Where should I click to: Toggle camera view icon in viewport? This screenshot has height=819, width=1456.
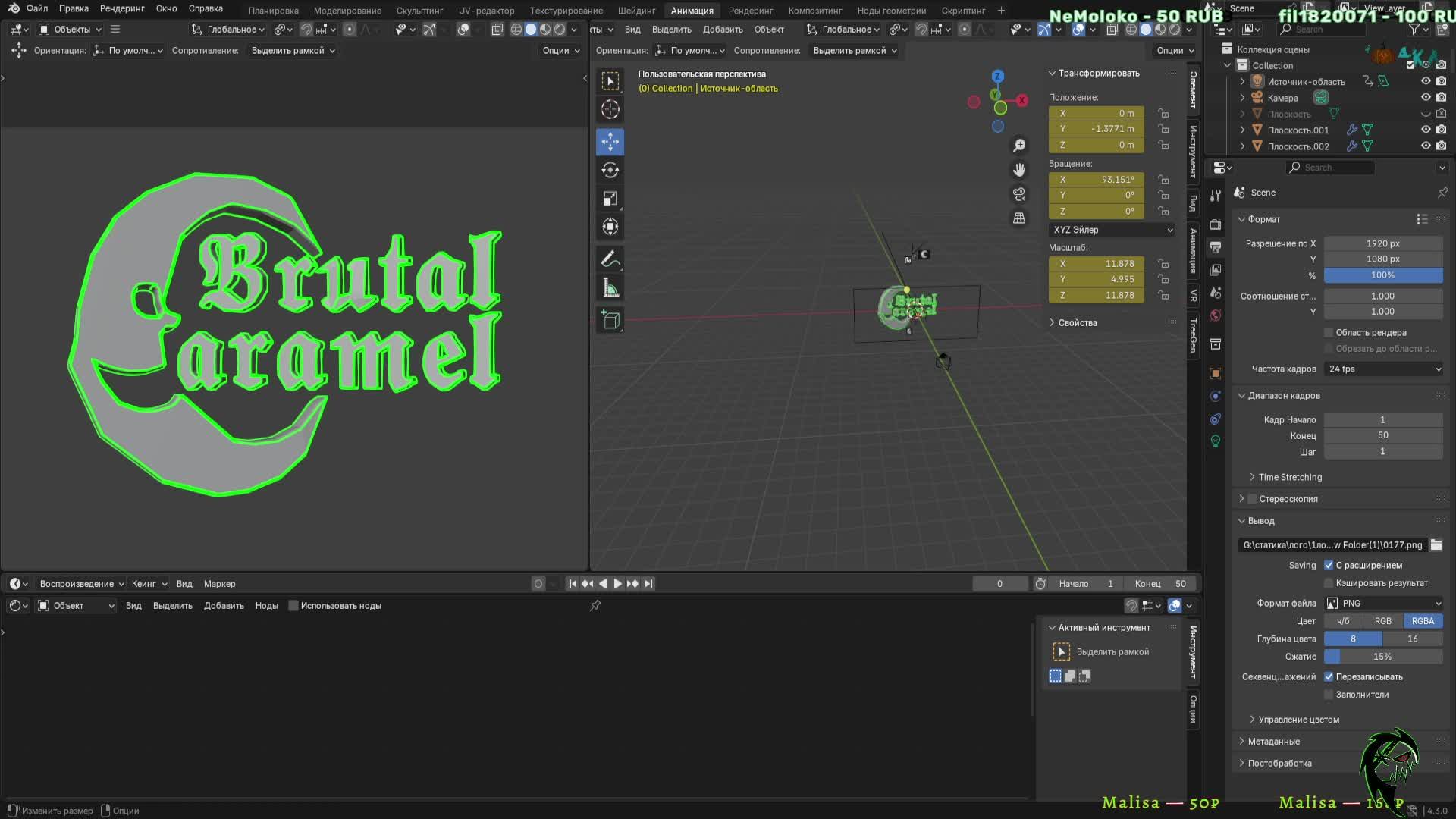point(1019,194)
